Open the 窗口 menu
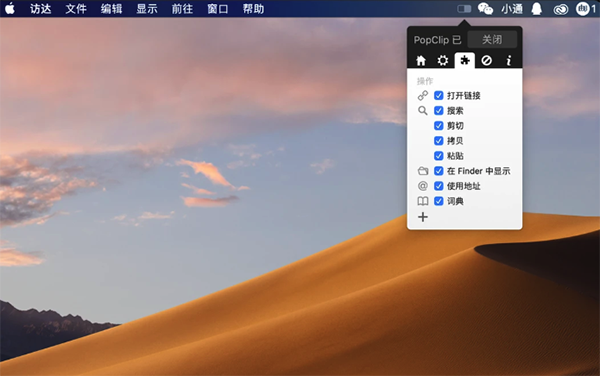 (218, 8)
